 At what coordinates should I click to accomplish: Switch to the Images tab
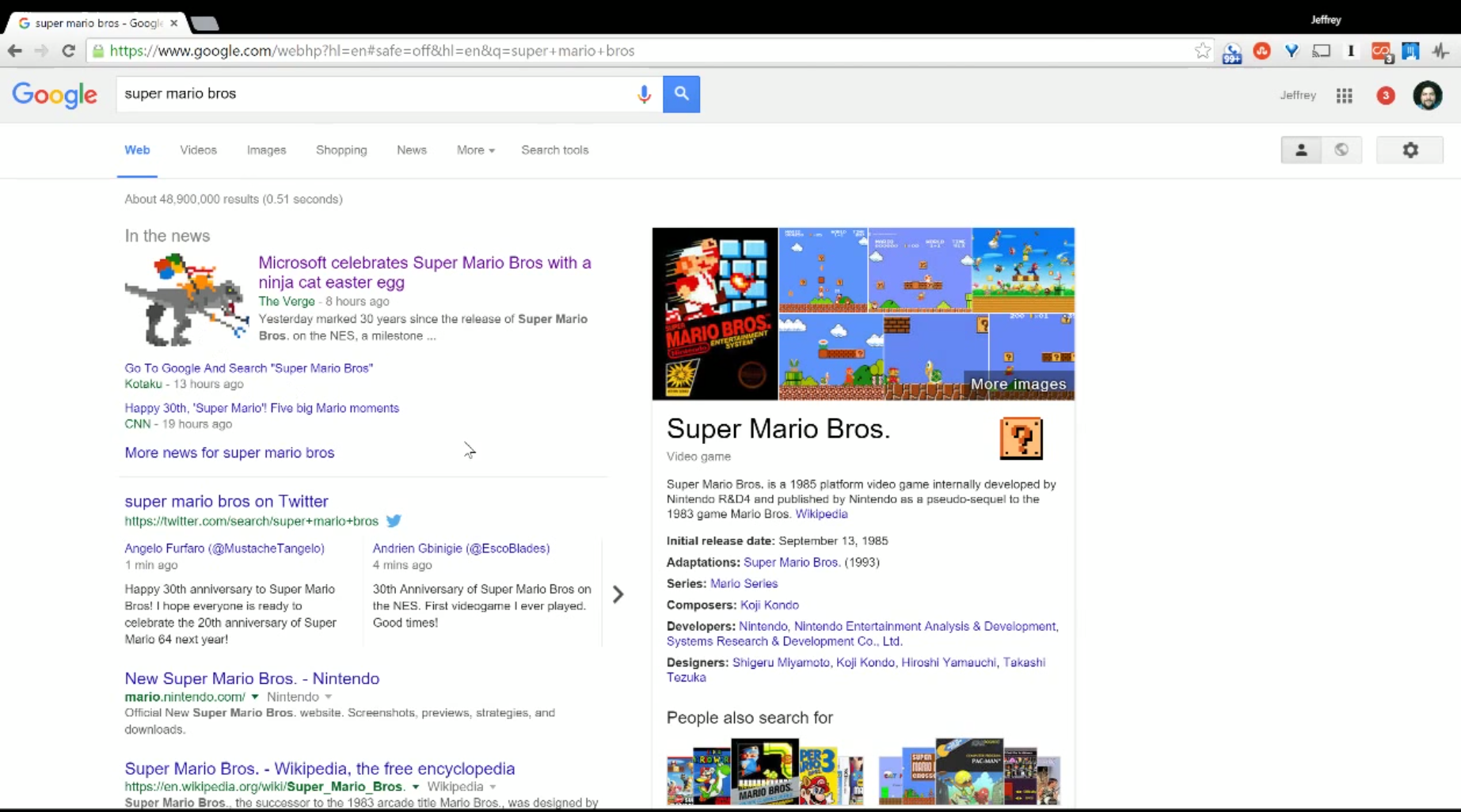tap(266, 150)
